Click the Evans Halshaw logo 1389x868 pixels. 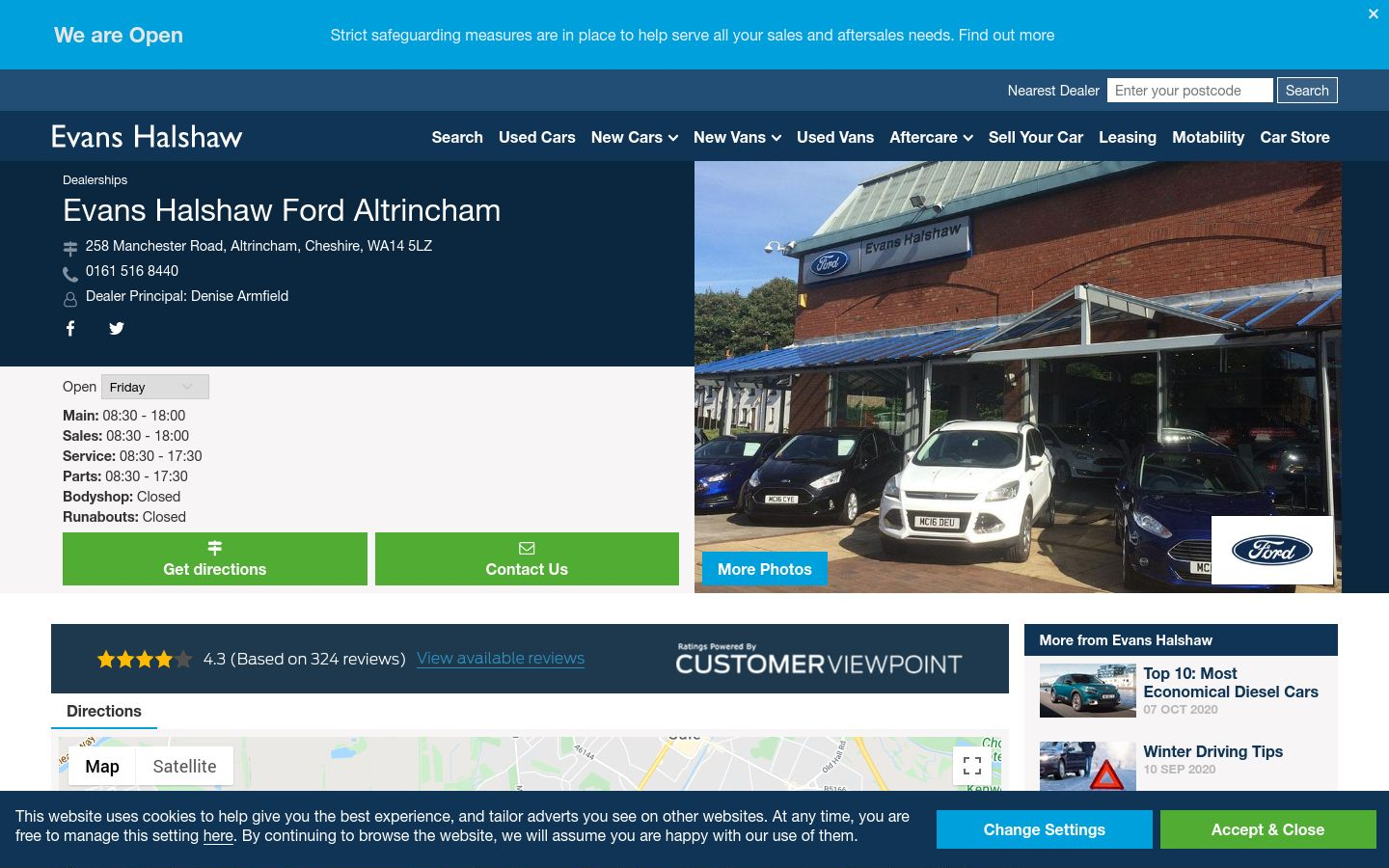(x=147, y=137)
